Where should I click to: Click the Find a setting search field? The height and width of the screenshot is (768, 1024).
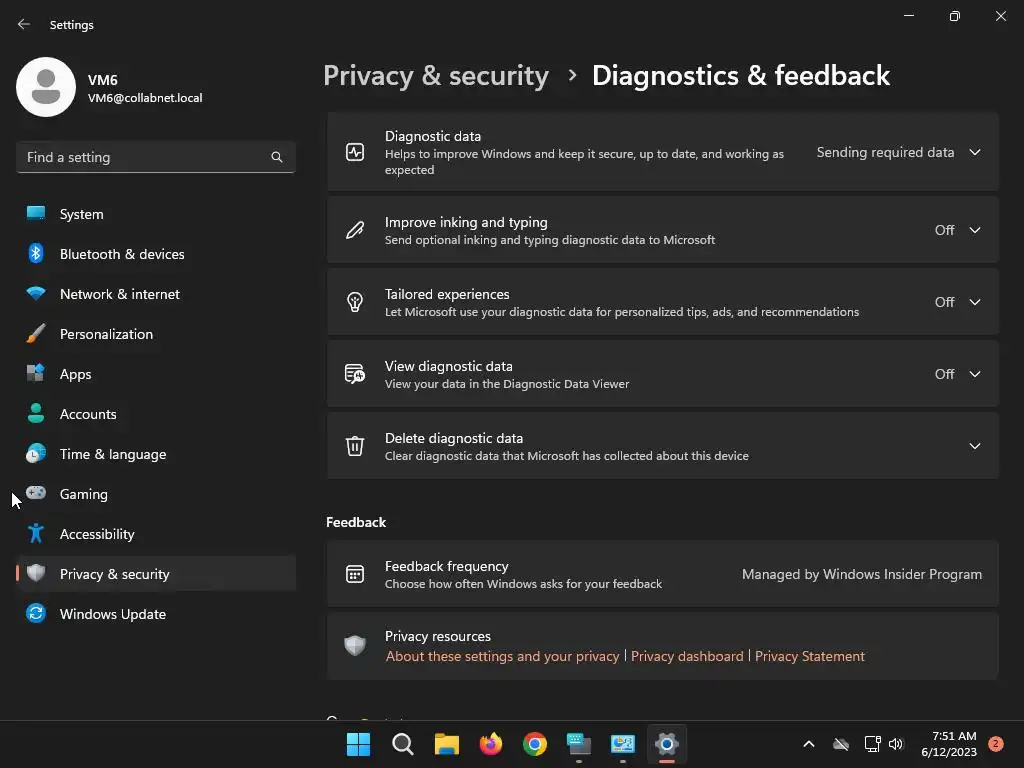tap(156, 157)
